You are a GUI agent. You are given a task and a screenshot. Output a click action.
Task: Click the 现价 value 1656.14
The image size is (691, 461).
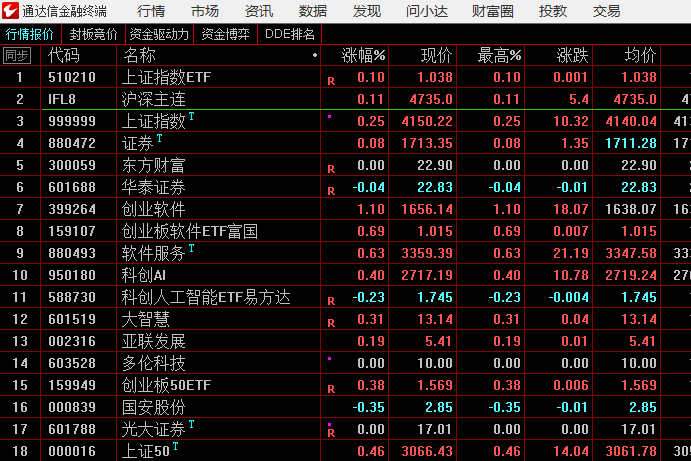pyautogui.click(x=427, y=209)
